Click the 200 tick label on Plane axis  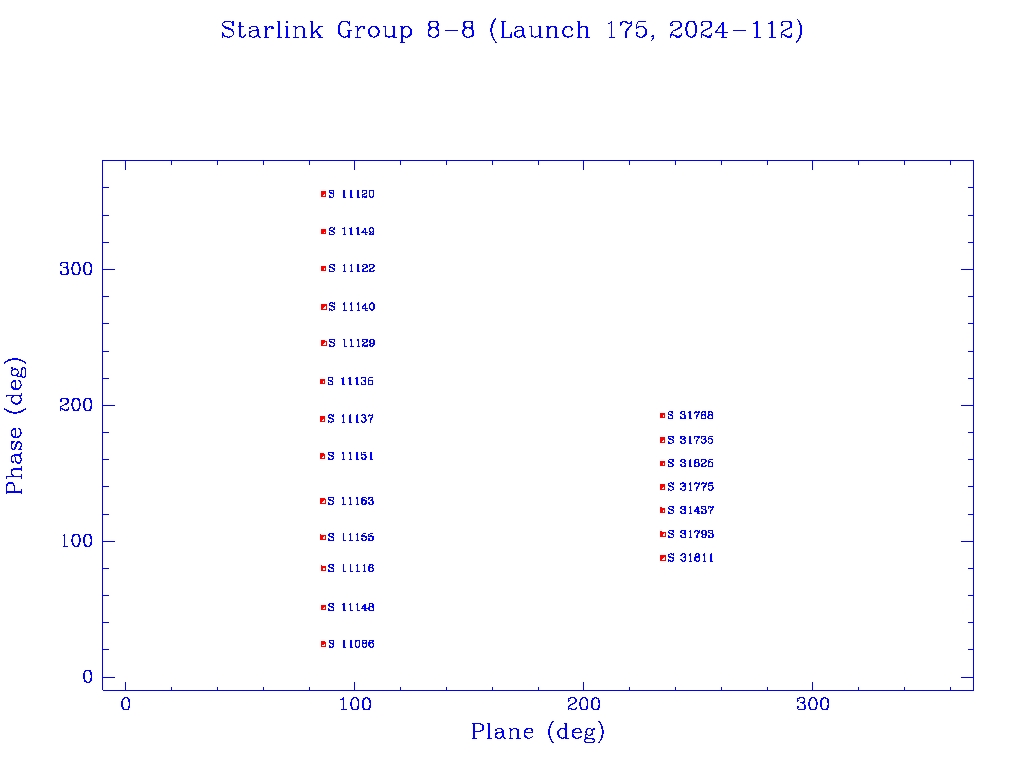pos(583,705)
